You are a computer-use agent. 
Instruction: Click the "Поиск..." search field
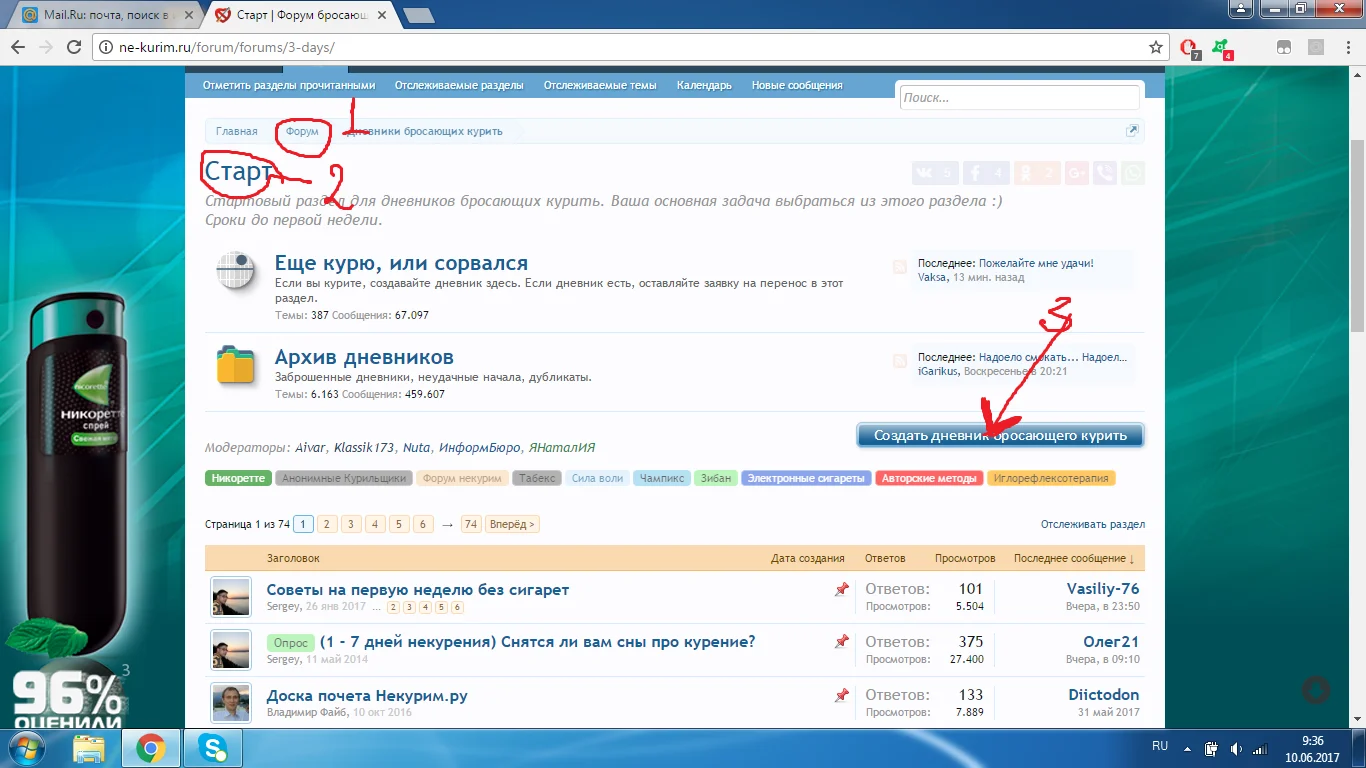[1018, 97]
